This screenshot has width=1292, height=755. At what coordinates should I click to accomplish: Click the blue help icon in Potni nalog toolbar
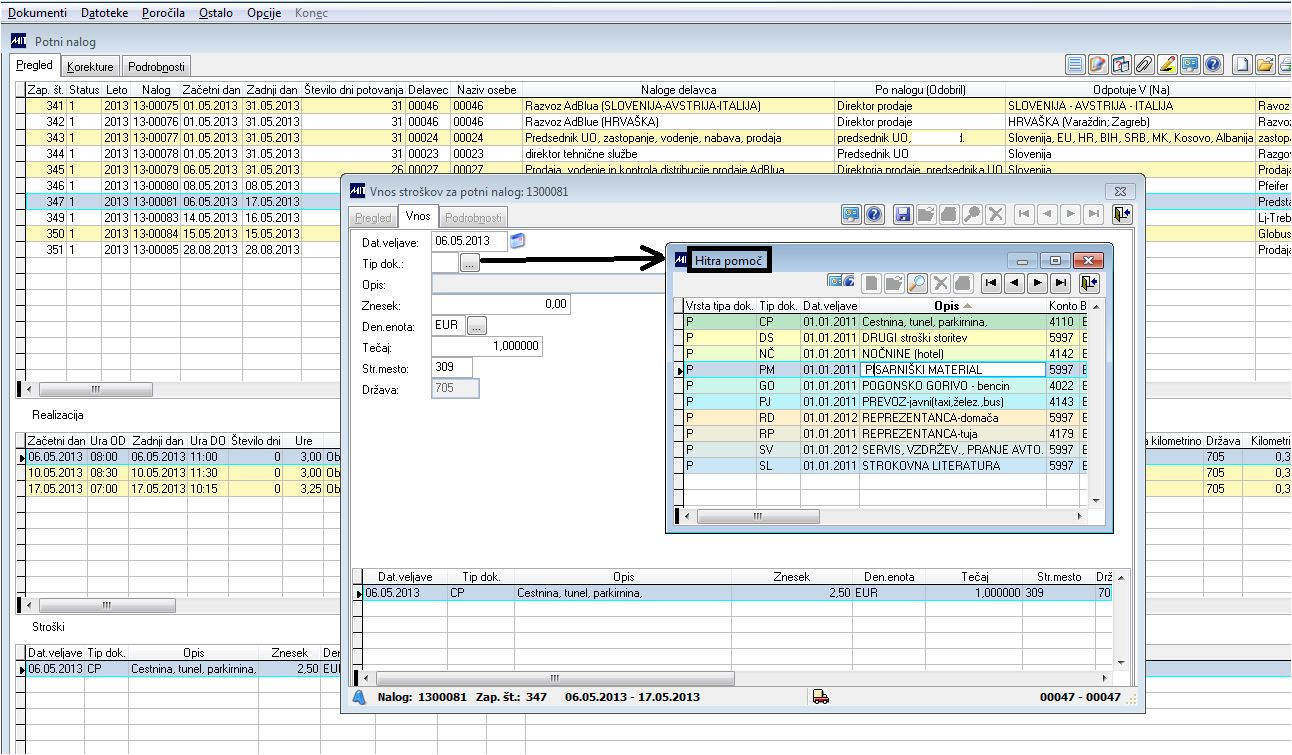pyautogui.click(x=1213, y=65)
